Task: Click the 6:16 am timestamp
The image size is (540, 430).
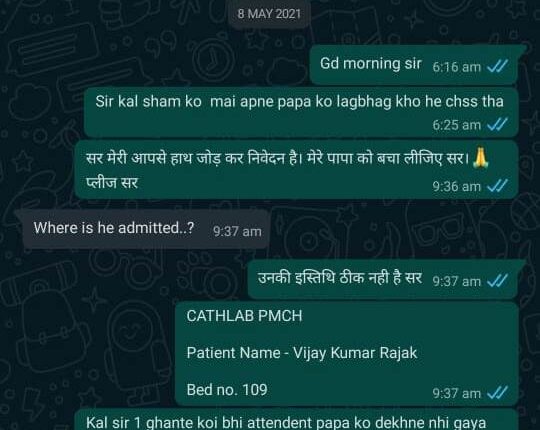Action: pyautogui.click(x=457, y=67)
